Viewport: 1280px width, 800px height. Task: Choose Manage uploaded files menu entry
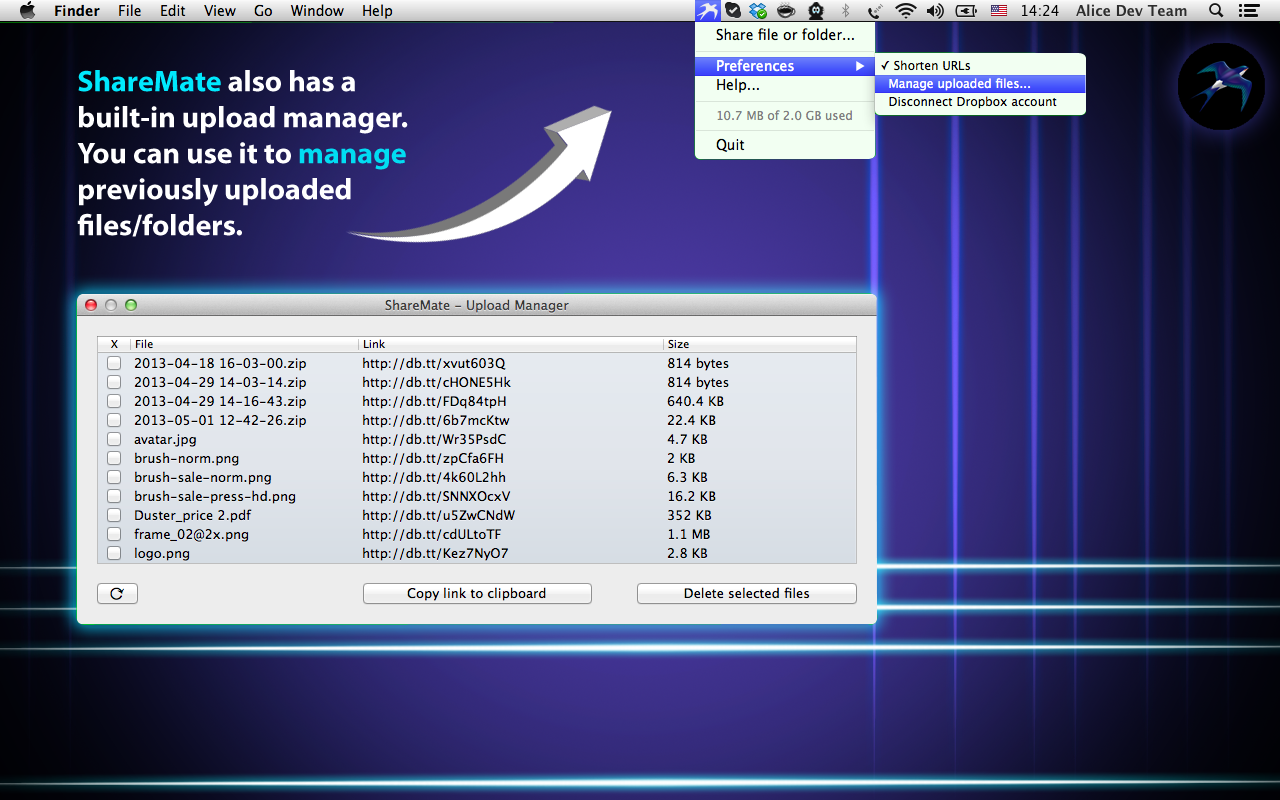coord(959,84)
